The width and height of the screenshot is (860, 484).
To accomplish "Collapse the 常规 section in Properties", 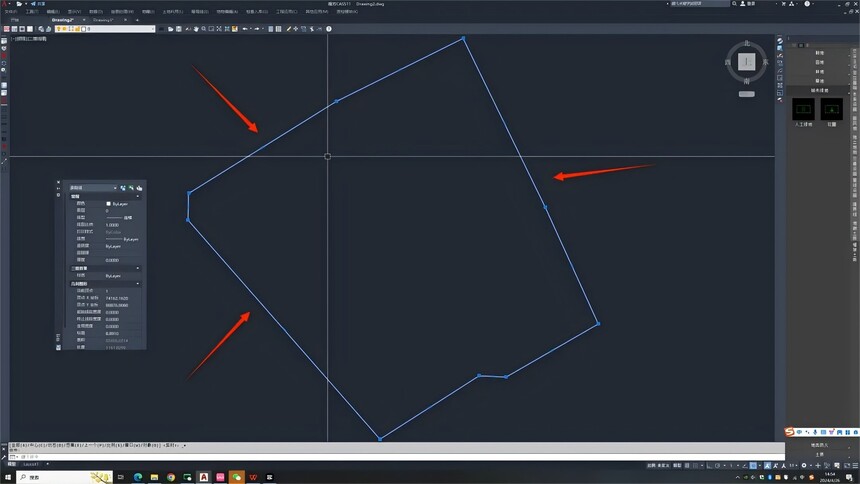I will pyautogui.click(x=138, y=196).
